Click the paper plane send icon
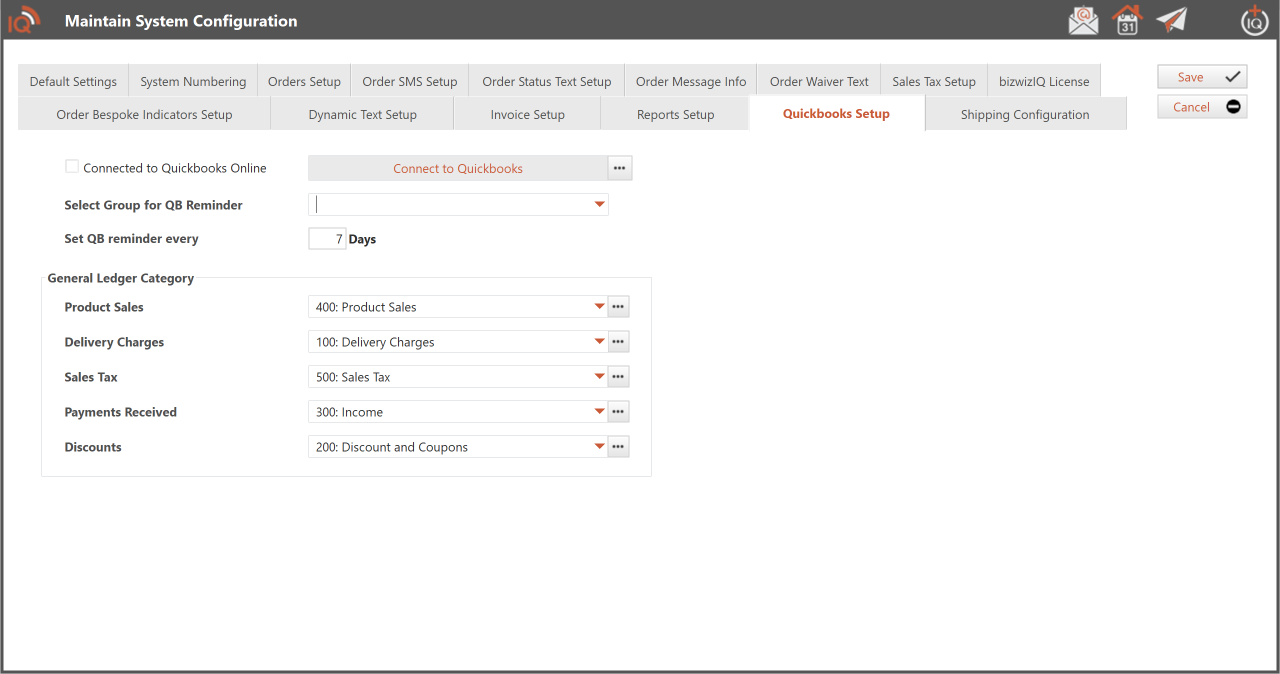The image size is (1280, 674). click(x=1171, y=20)
